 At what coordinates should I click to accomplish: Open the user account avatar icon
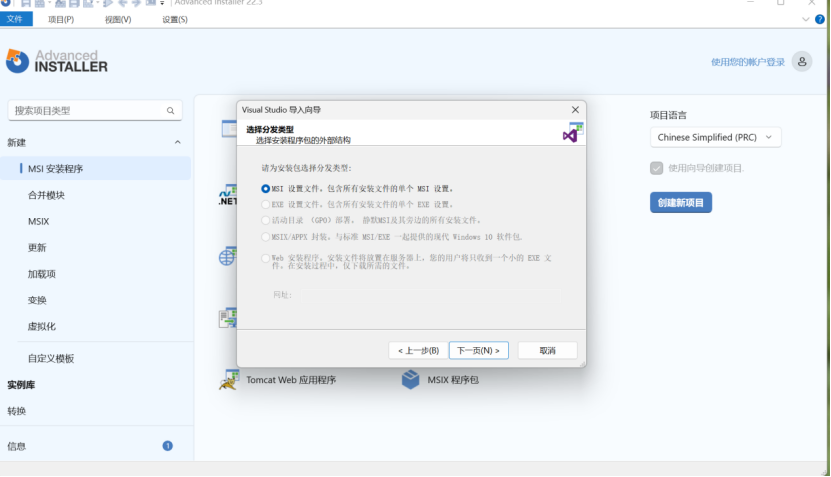coord(802,62)
